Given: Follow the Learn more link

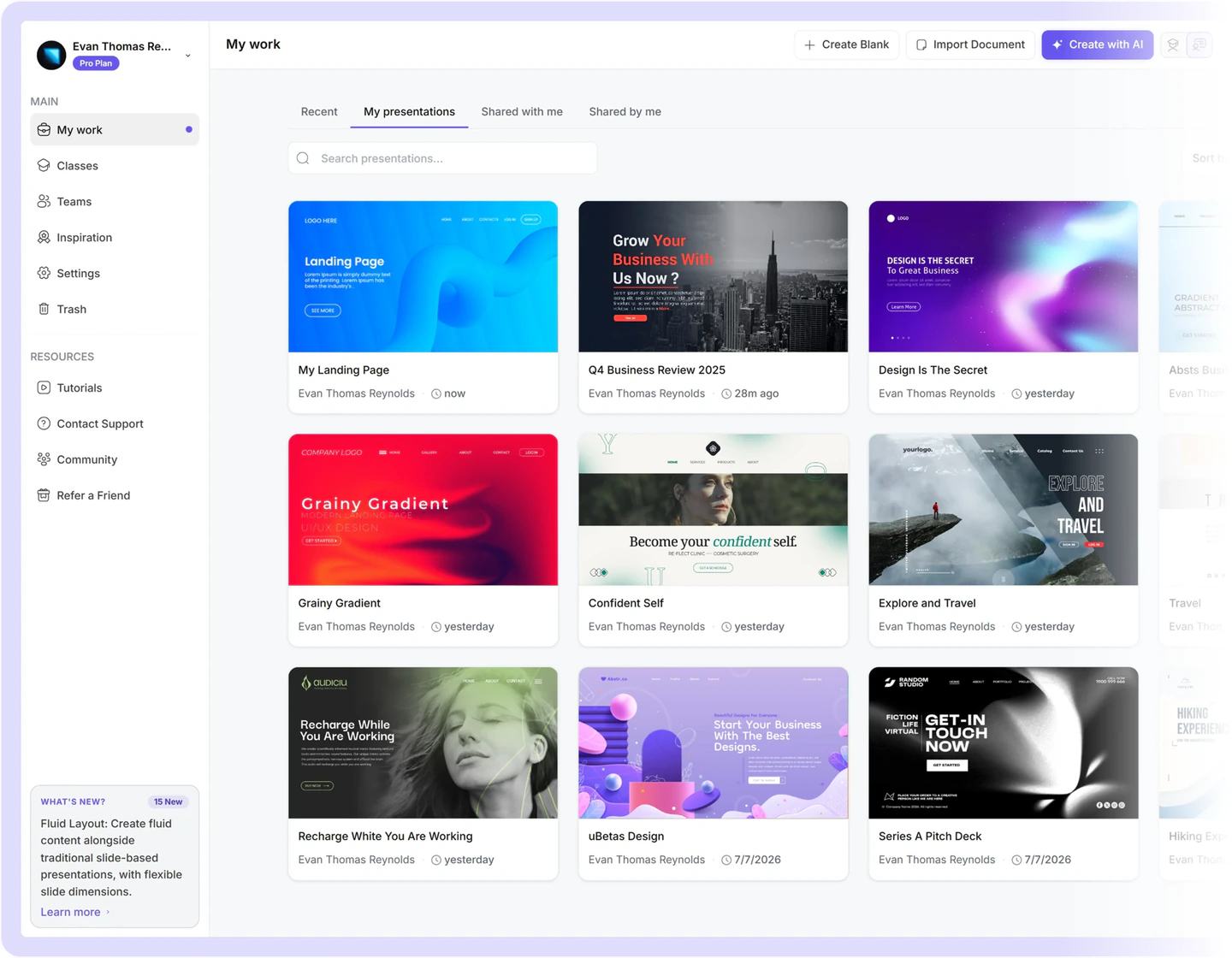Looking at the screenshot, I should coord(75,913).
